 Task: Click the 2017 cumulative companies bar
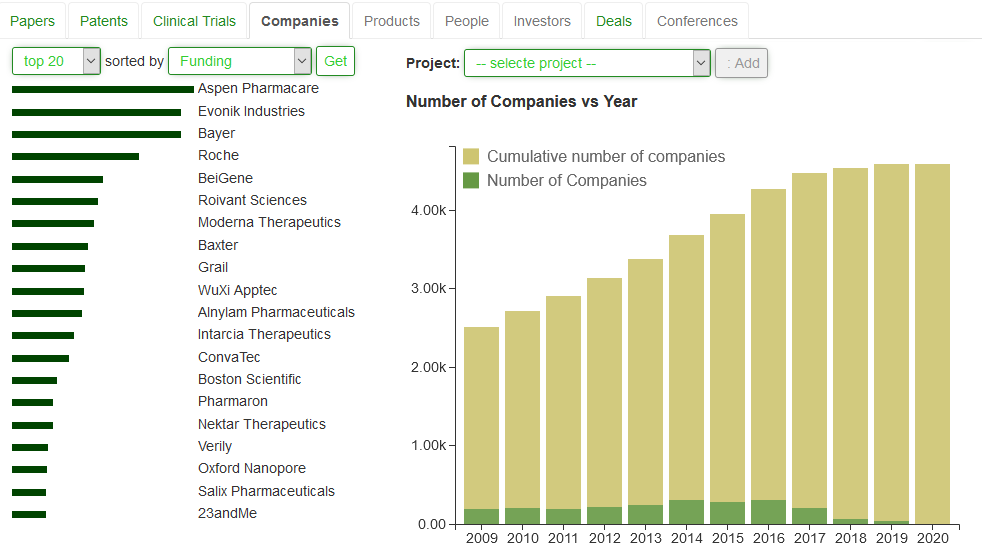pos(809,341)
